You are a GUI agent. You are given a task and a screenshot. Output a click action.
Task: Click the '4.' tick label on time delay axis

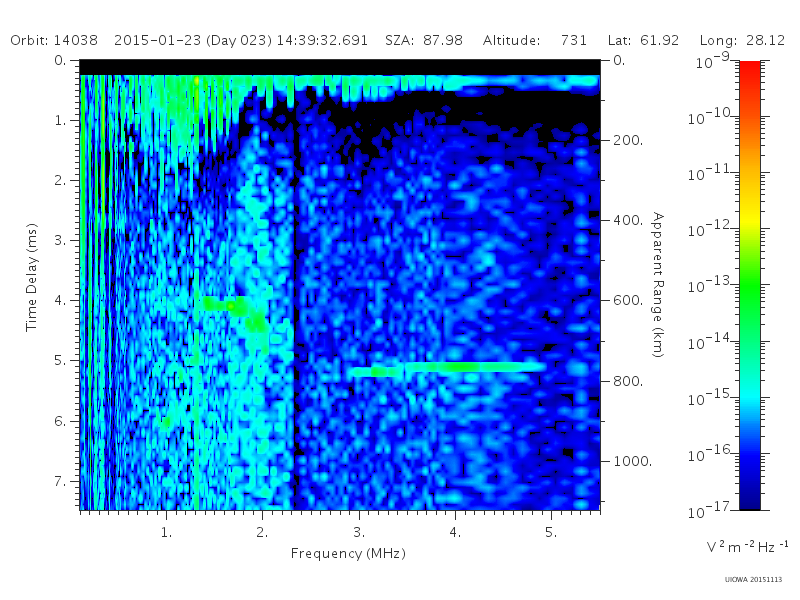tap(61, 300)
